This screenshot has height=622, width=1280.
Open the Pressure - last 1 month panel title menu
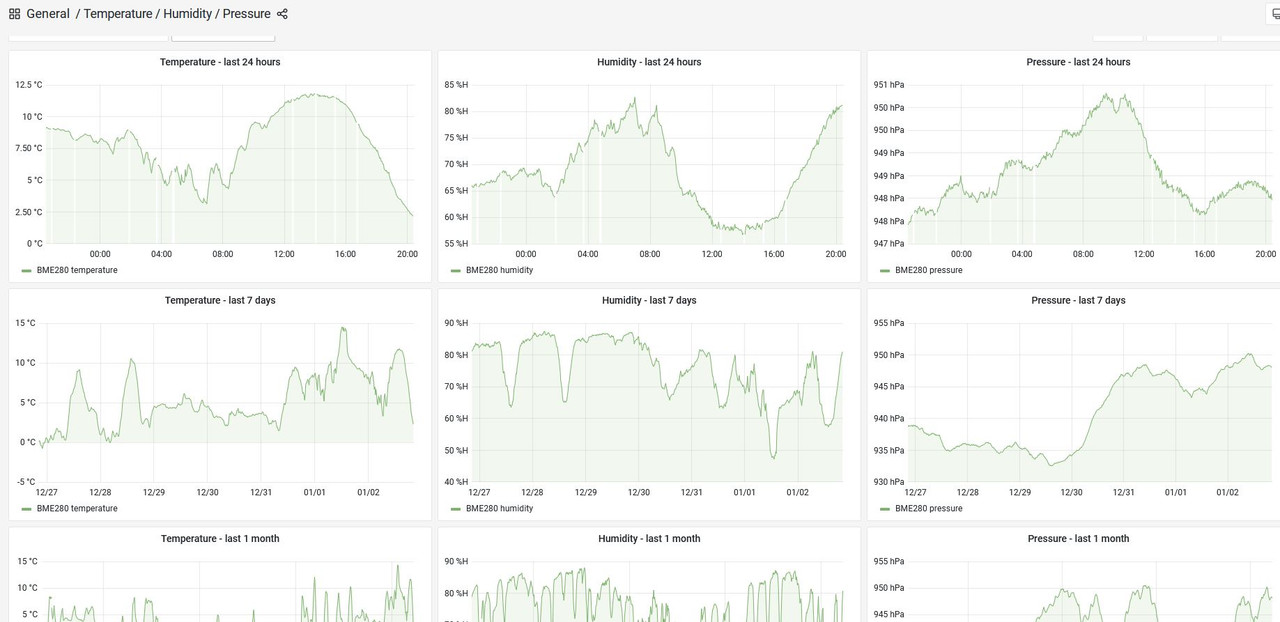coord(1078,538)
